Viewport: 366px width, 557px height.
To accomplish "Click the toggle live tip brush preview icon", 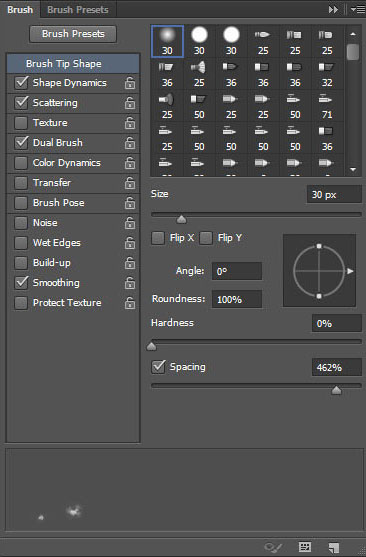I will point(273,547).
